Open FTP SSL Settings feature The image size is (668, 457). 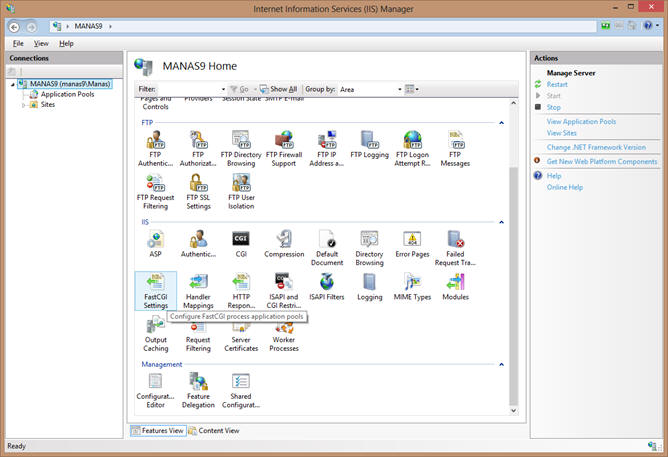click(x=198, y=192)
